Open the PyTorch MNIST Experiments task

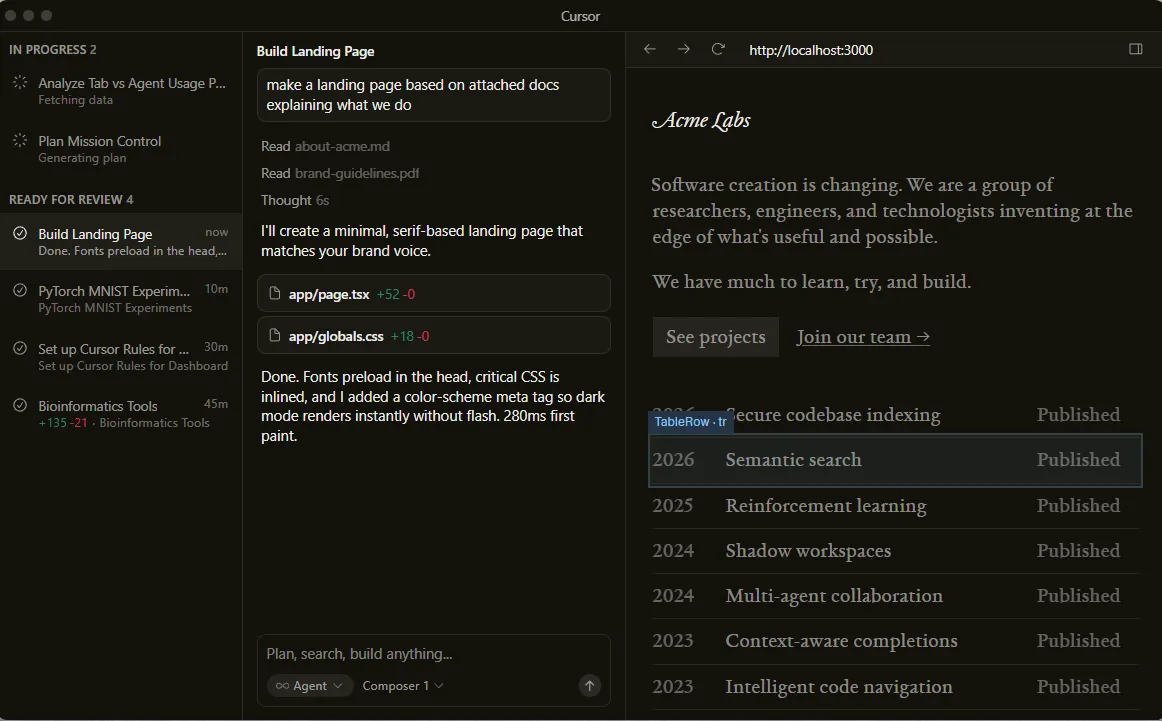121,299
